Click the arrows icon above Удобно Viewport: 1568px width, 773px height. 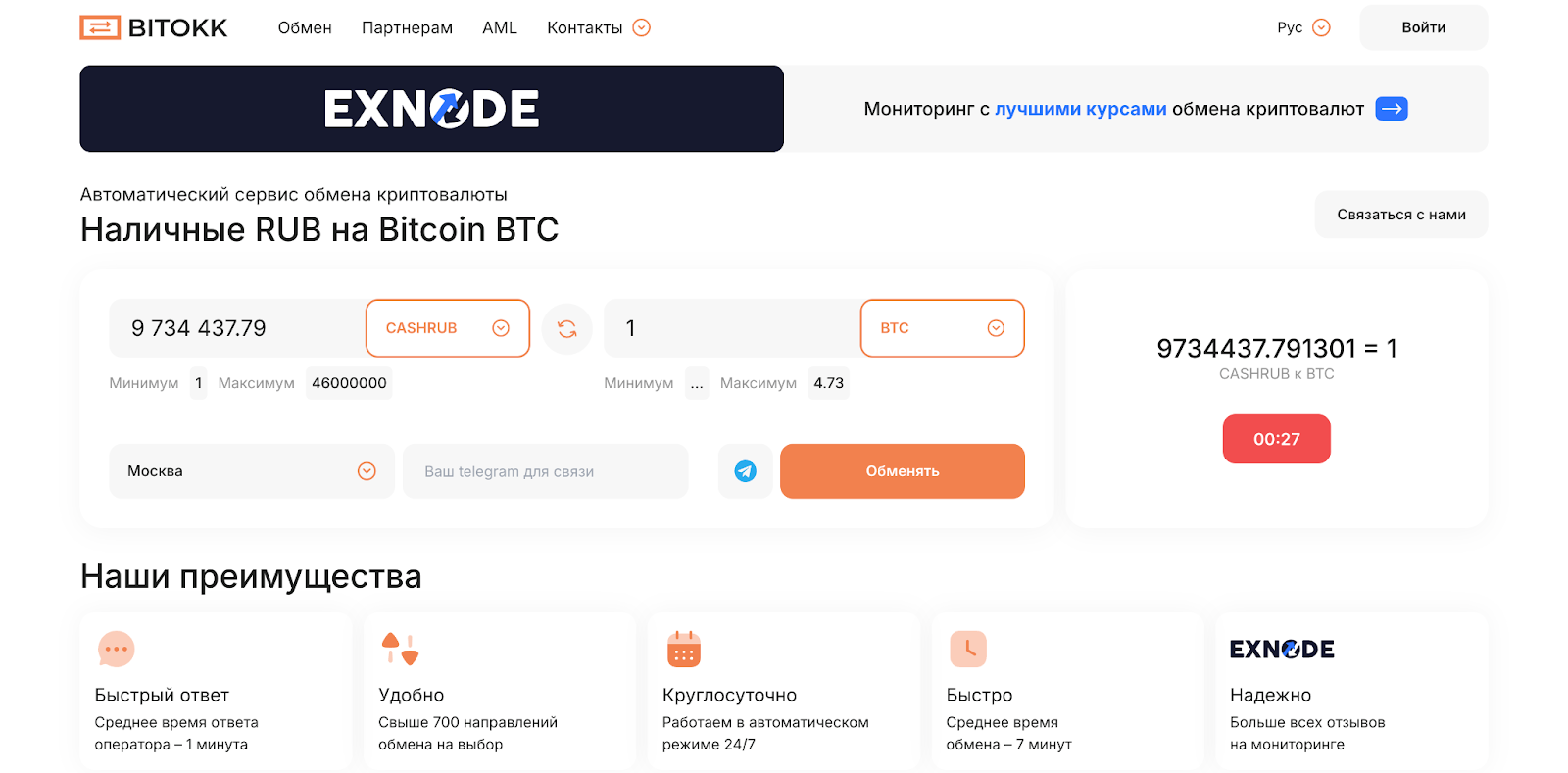(400, 649)
